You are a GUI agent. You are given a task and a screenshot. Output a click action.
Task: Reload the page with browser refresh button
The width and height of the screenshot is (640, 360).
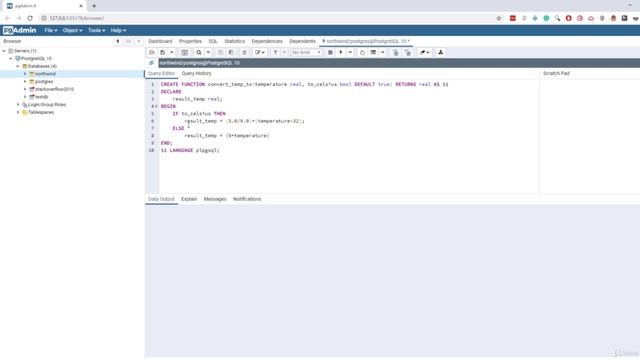coord(30,18)
